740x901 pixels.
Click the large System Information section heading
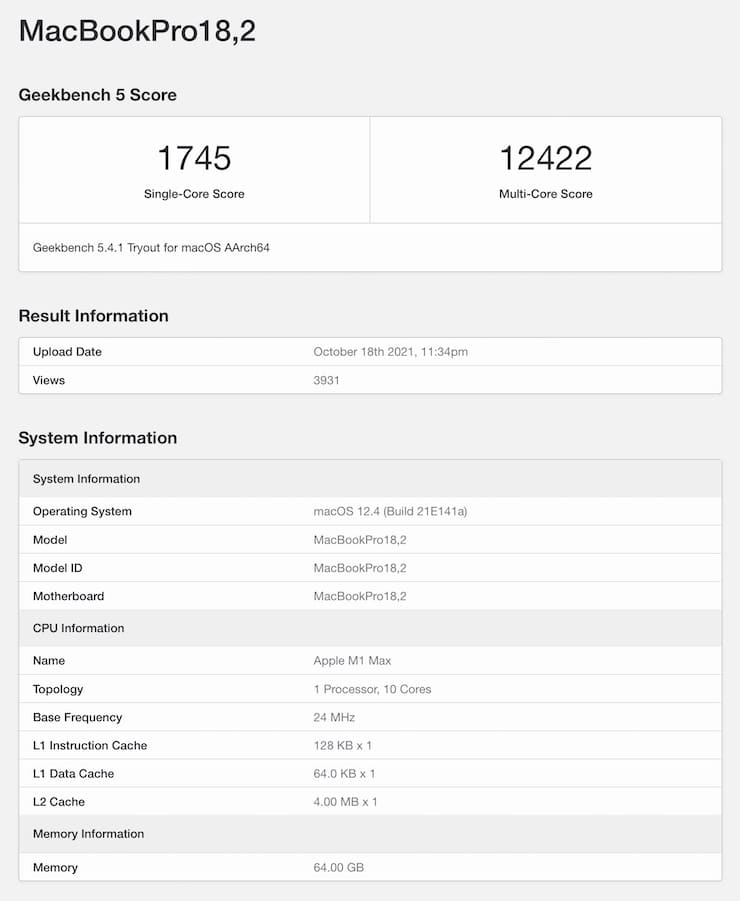98,438
